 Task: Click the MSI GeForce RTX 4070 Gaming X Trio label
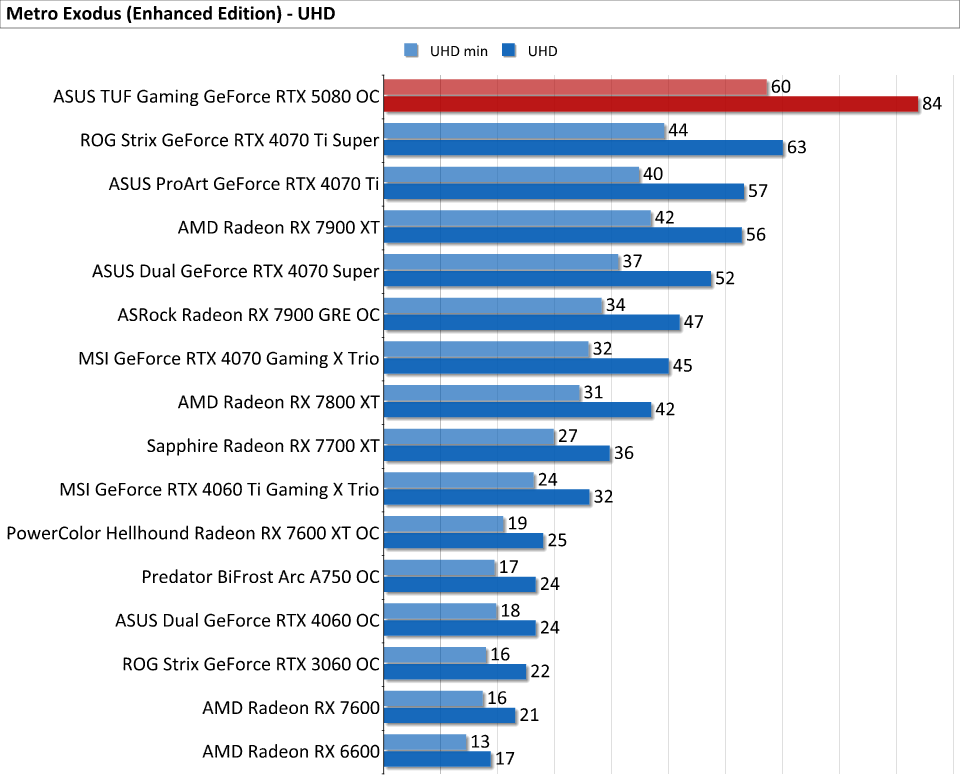(x=228, y=359)
